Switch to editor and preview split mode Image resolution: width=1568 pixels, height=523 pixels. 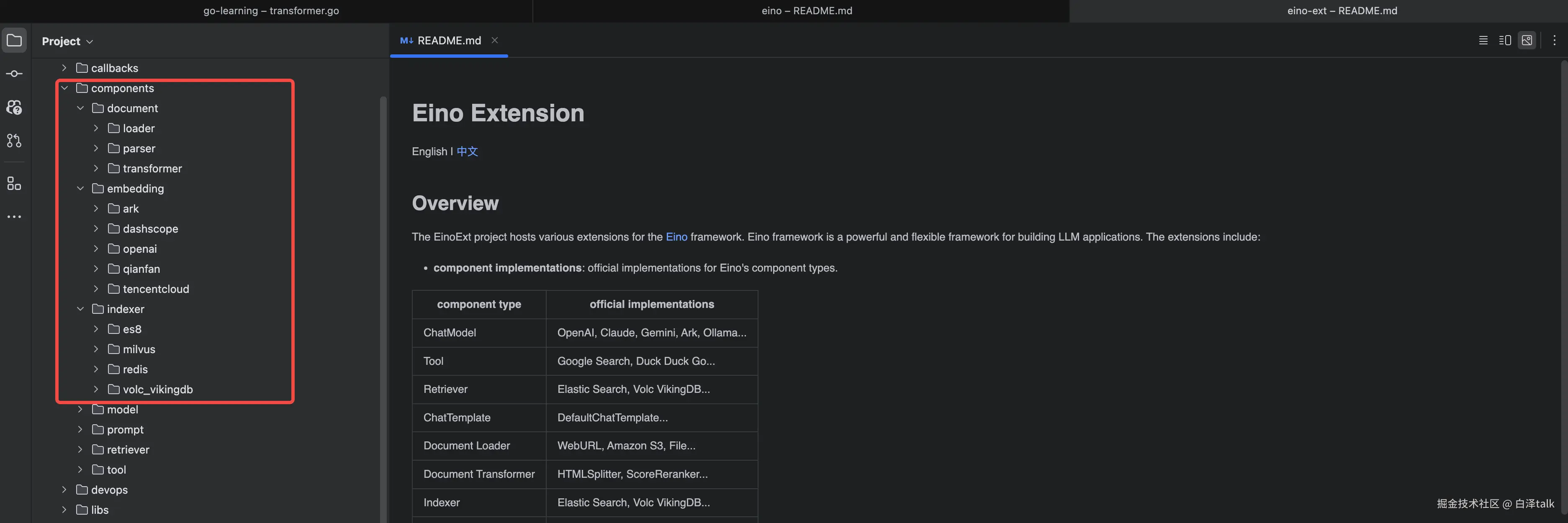(1505, 40)
